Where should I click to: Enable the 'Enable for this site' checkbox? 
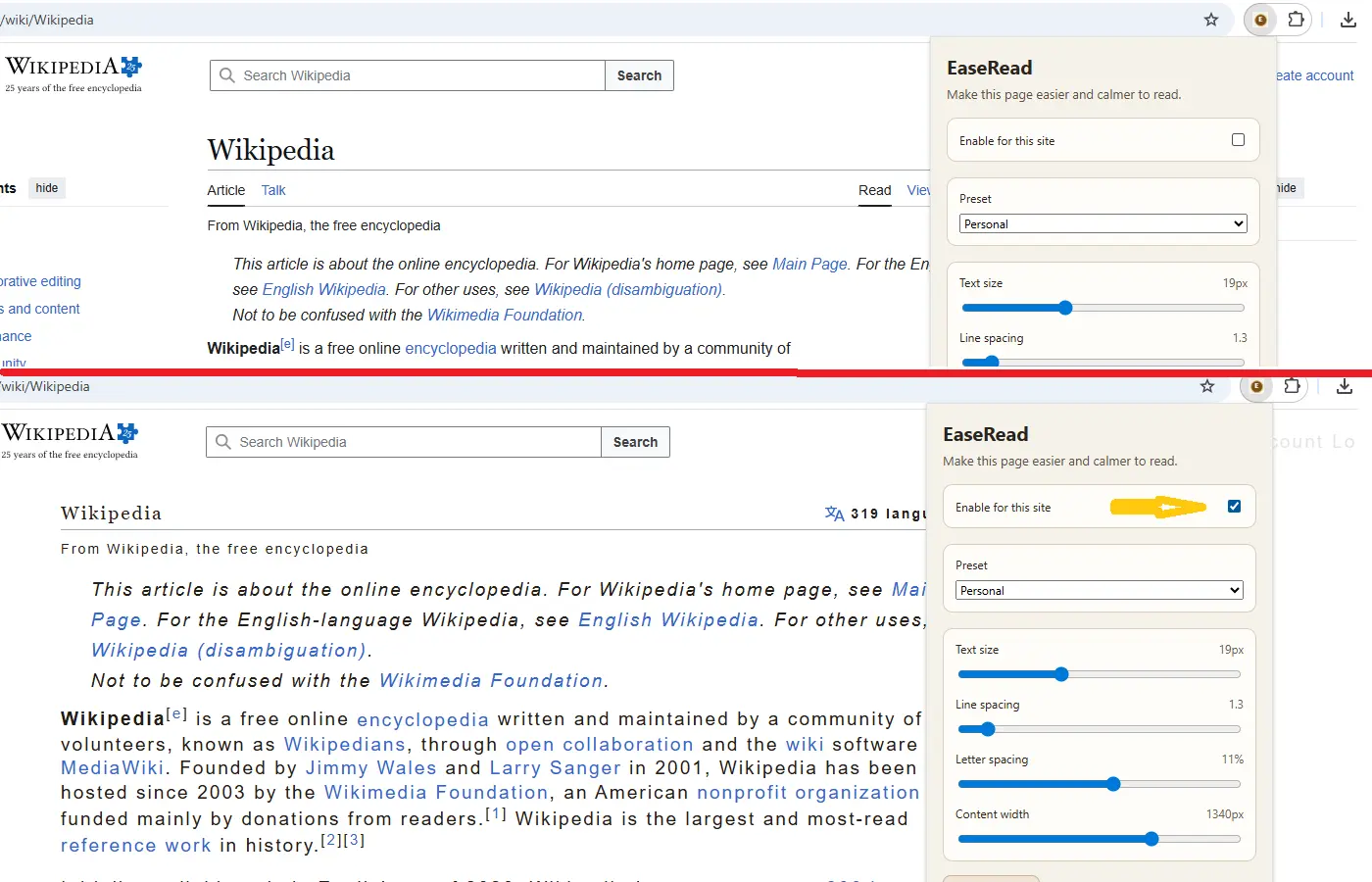pos(1239,140)
